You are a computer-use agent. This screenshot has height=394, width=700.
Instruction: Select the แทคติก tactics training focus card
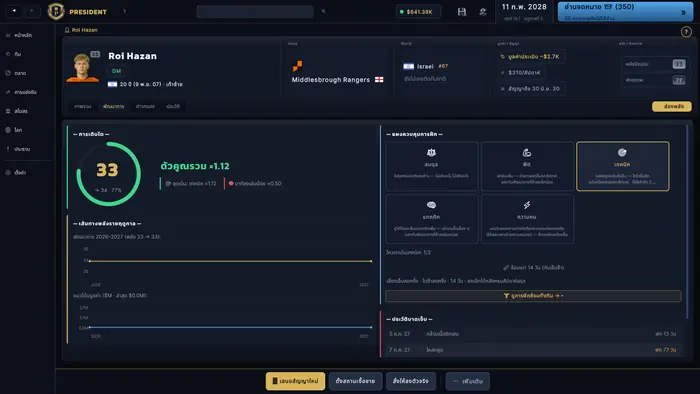[x=432, y=219]
